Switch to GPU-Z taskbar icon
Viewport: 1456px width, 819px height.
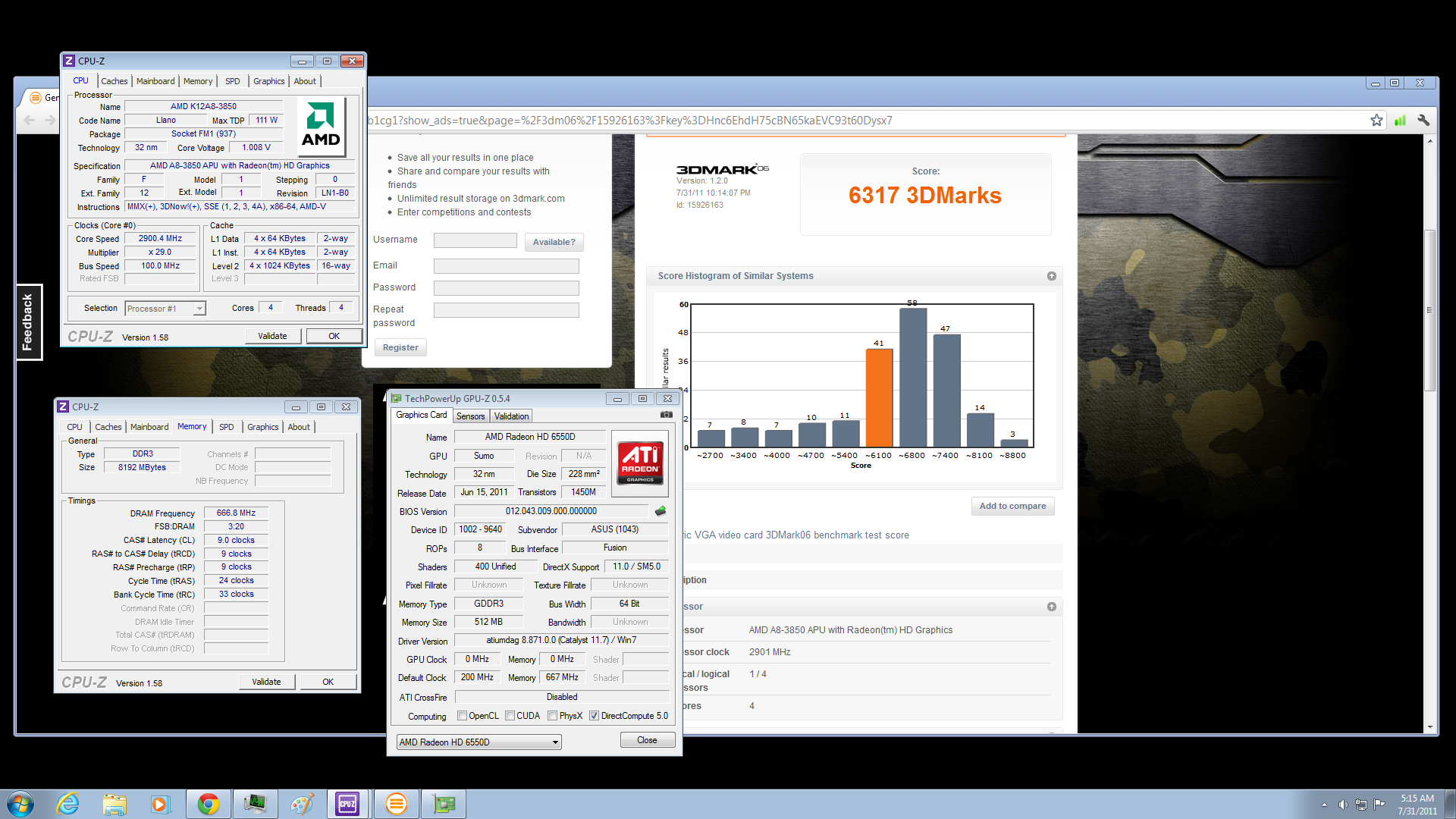[444, 804]
